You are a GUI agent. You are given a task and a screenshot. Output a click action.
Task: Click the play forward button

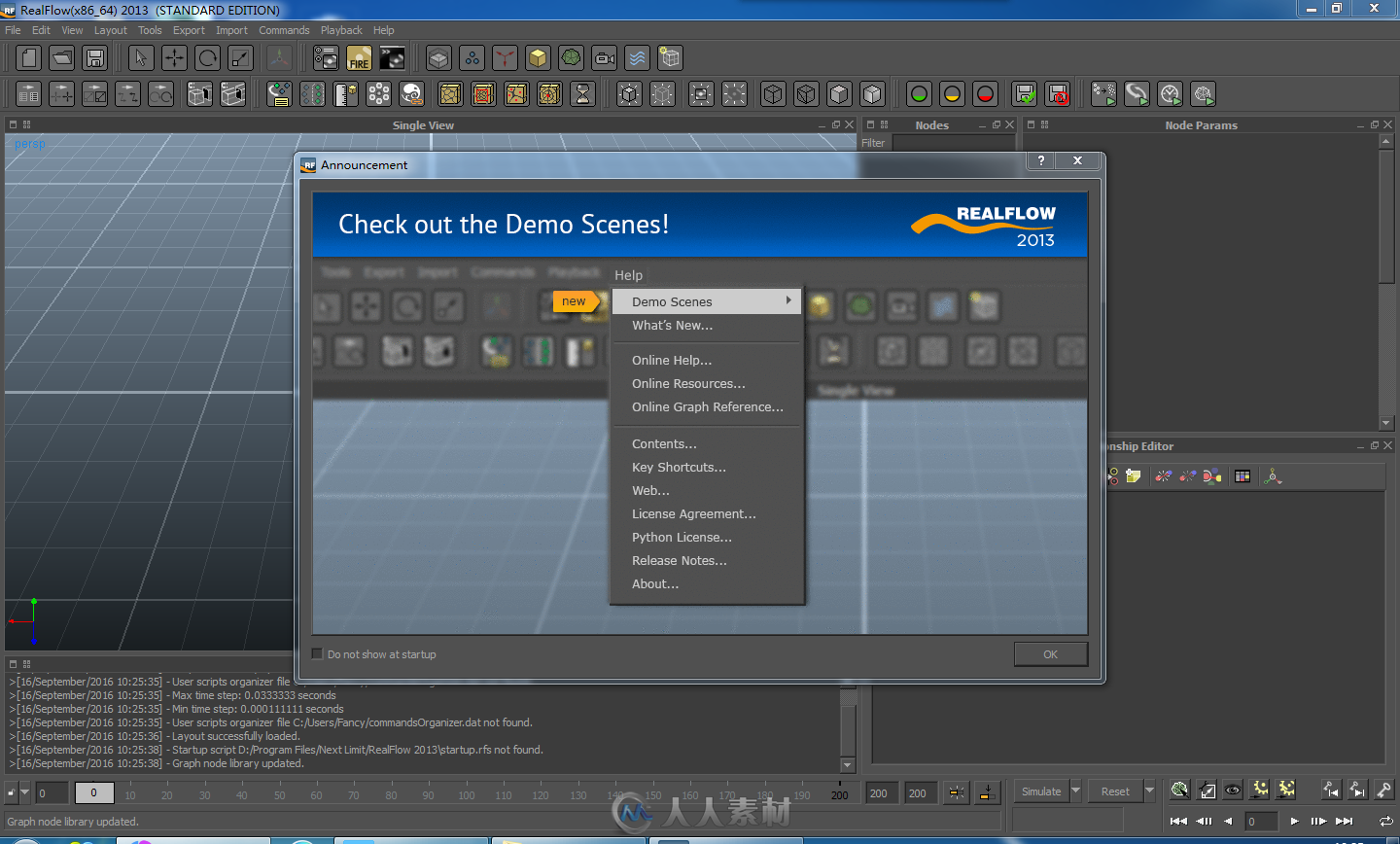[1294, 822]
